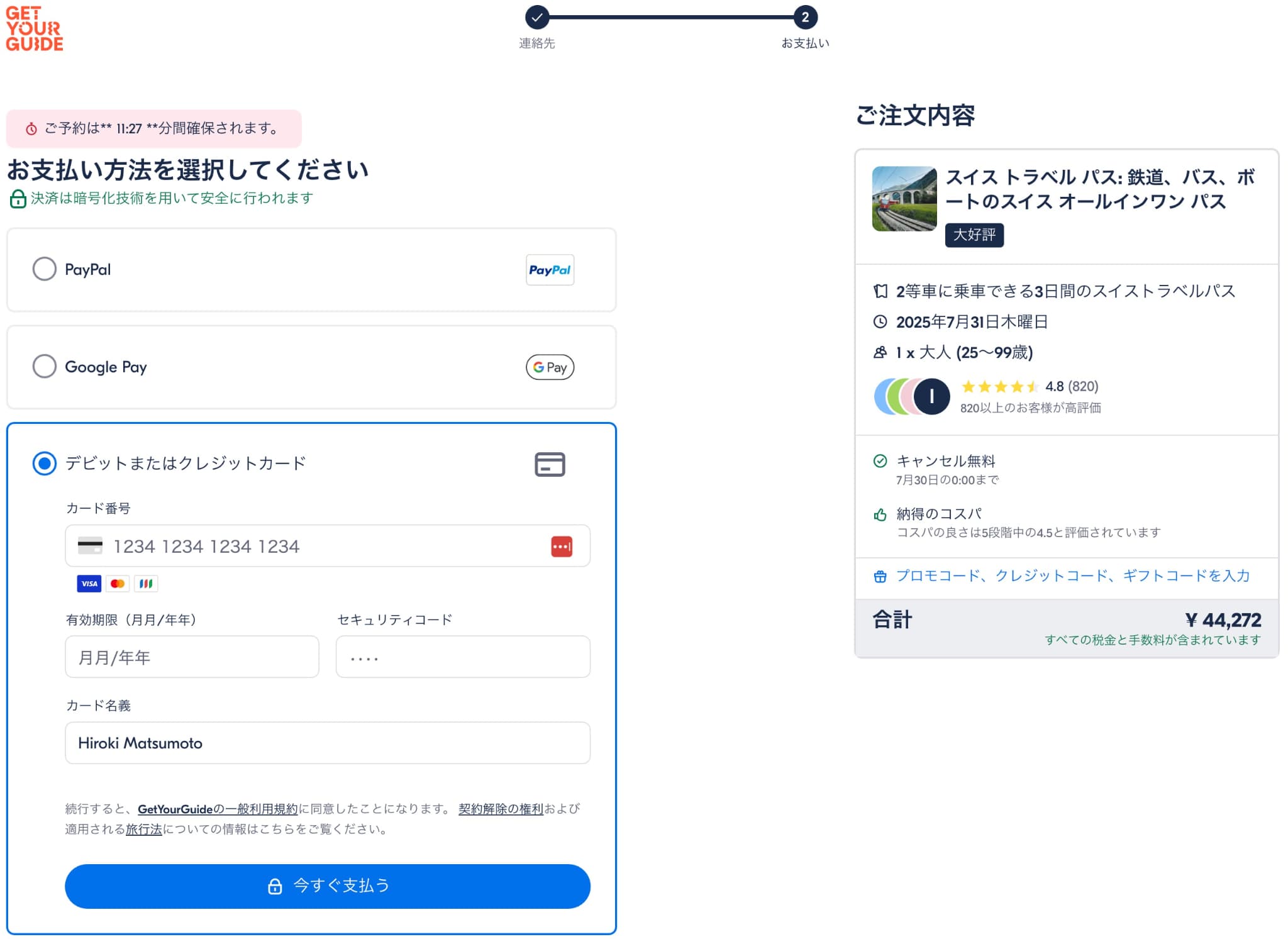The height and width of the screenshot is (939, 1288).
Task: Focus the card number input field
Action: coord(328,546)
